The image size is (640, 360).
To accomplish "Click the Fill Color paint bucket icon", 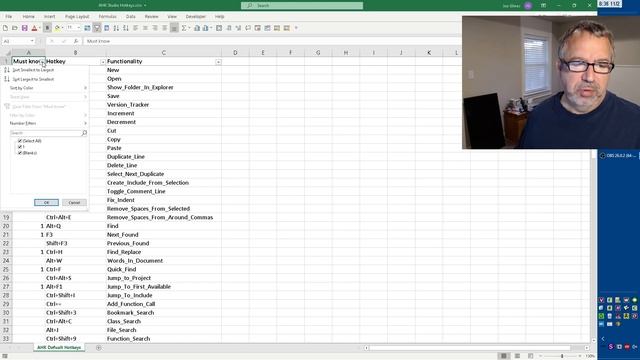I will pyautogui.click(x=57, y=28).
